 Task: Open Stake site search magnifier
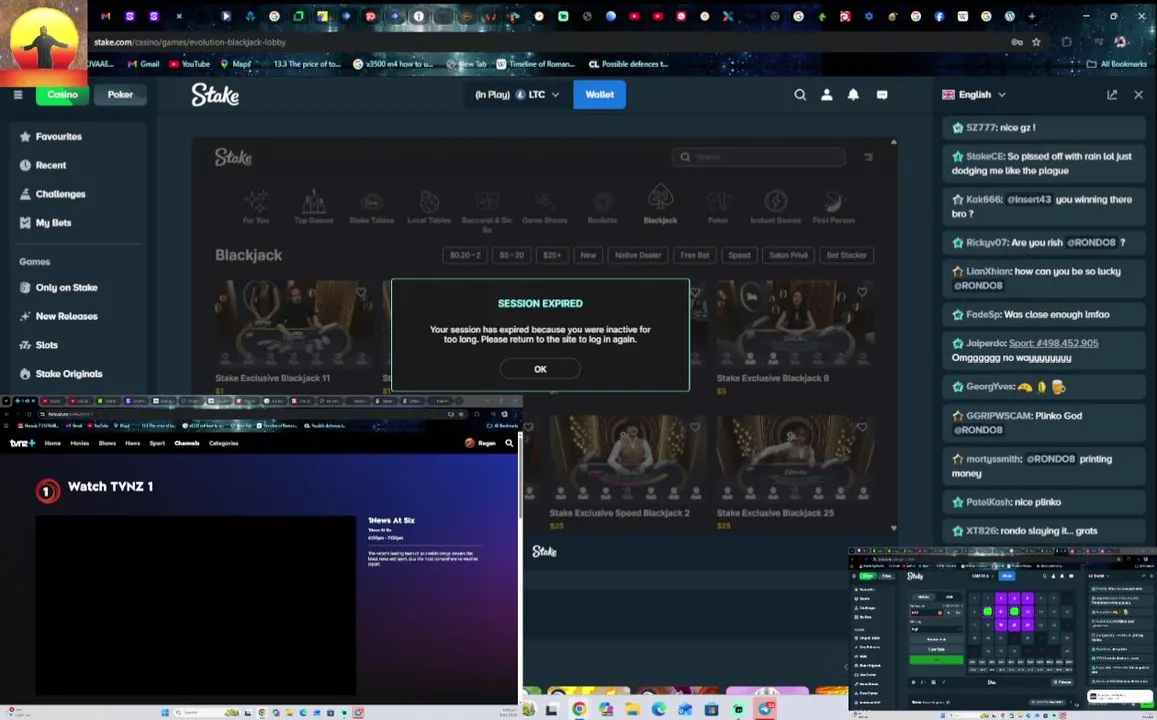click(x=800, y=94)
